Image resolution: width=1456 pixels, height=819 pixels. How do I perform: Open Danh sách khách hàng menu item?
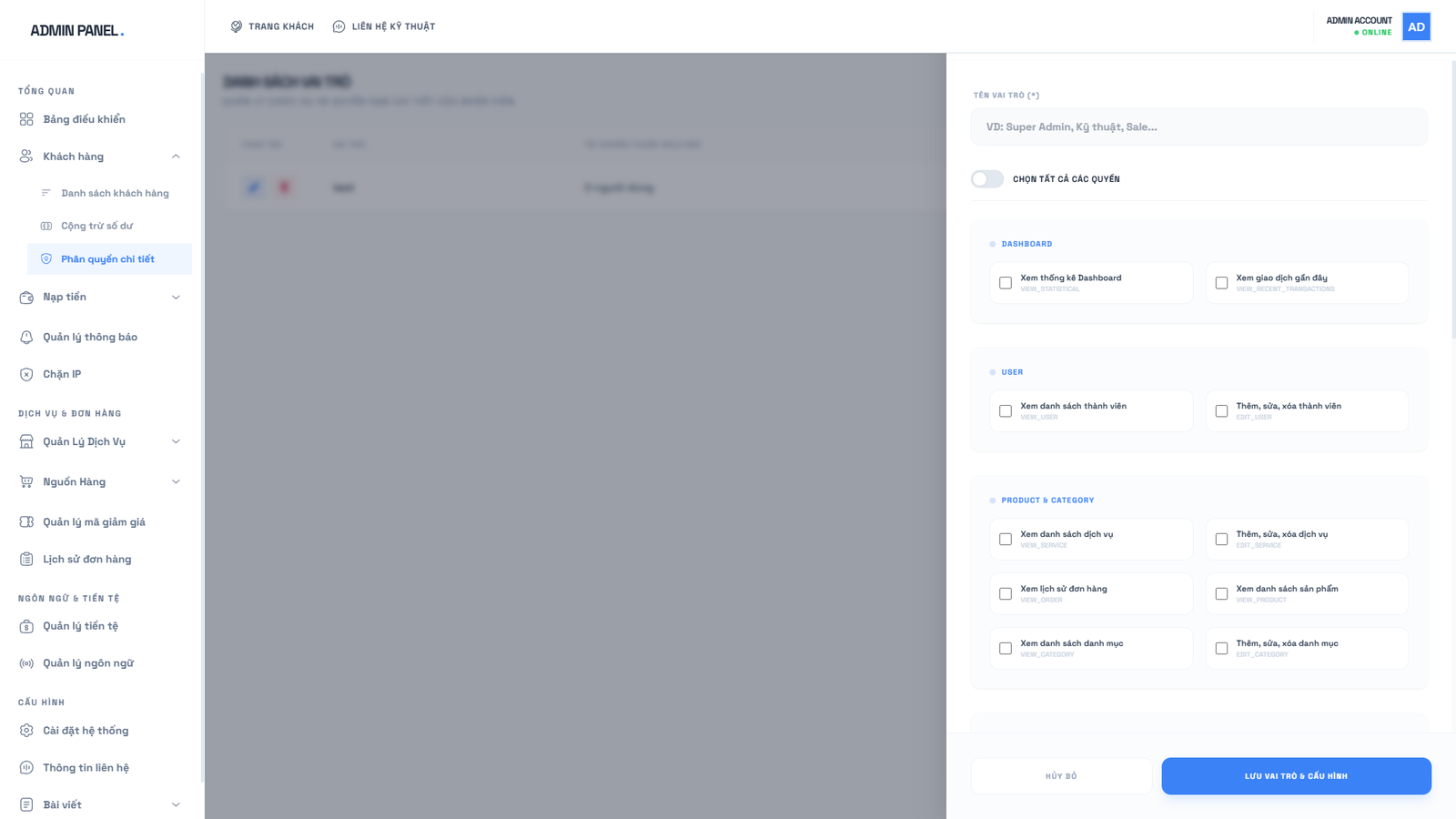pos(115,193)
